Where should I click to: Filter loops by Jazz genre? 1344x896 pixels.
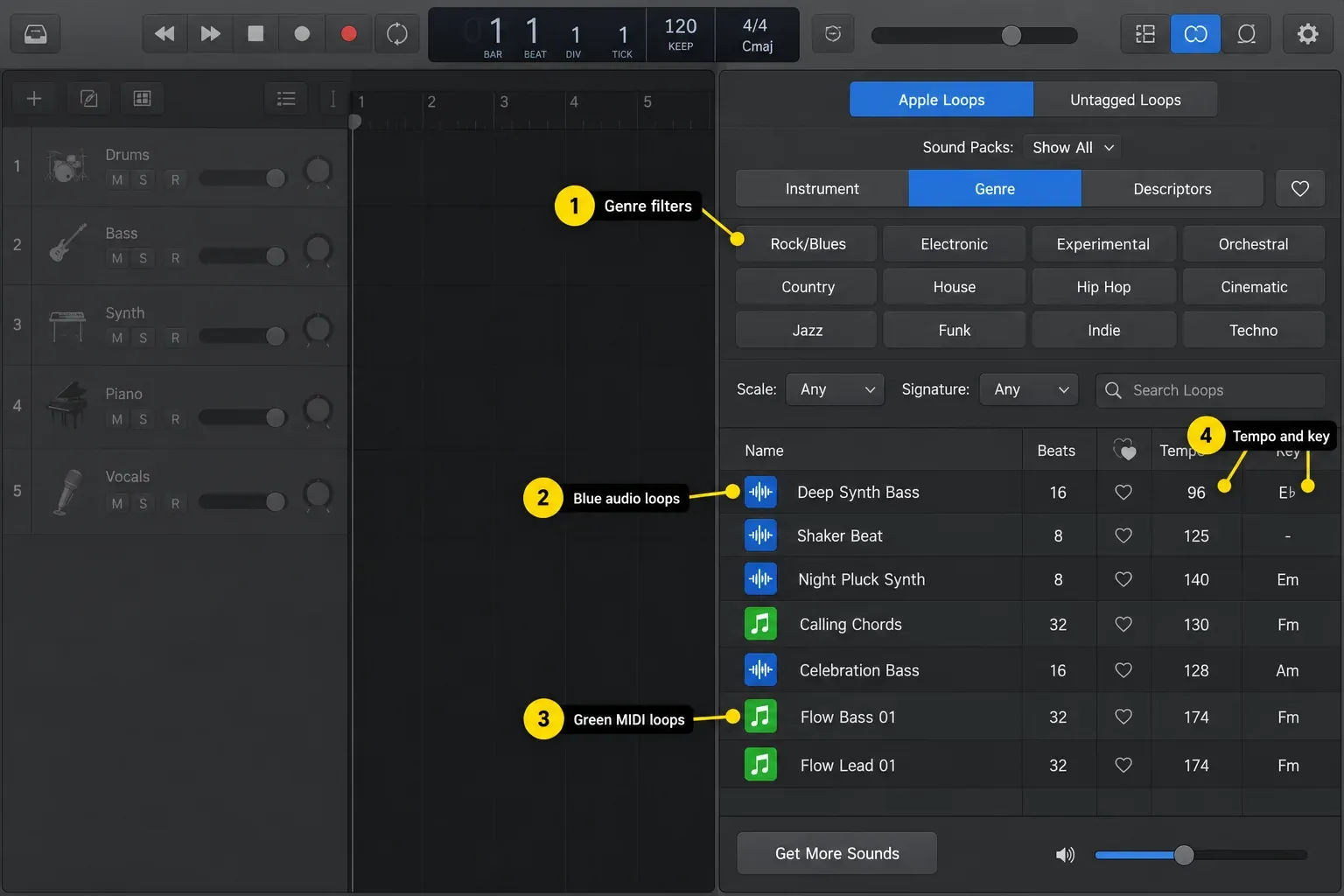point(807,330)
